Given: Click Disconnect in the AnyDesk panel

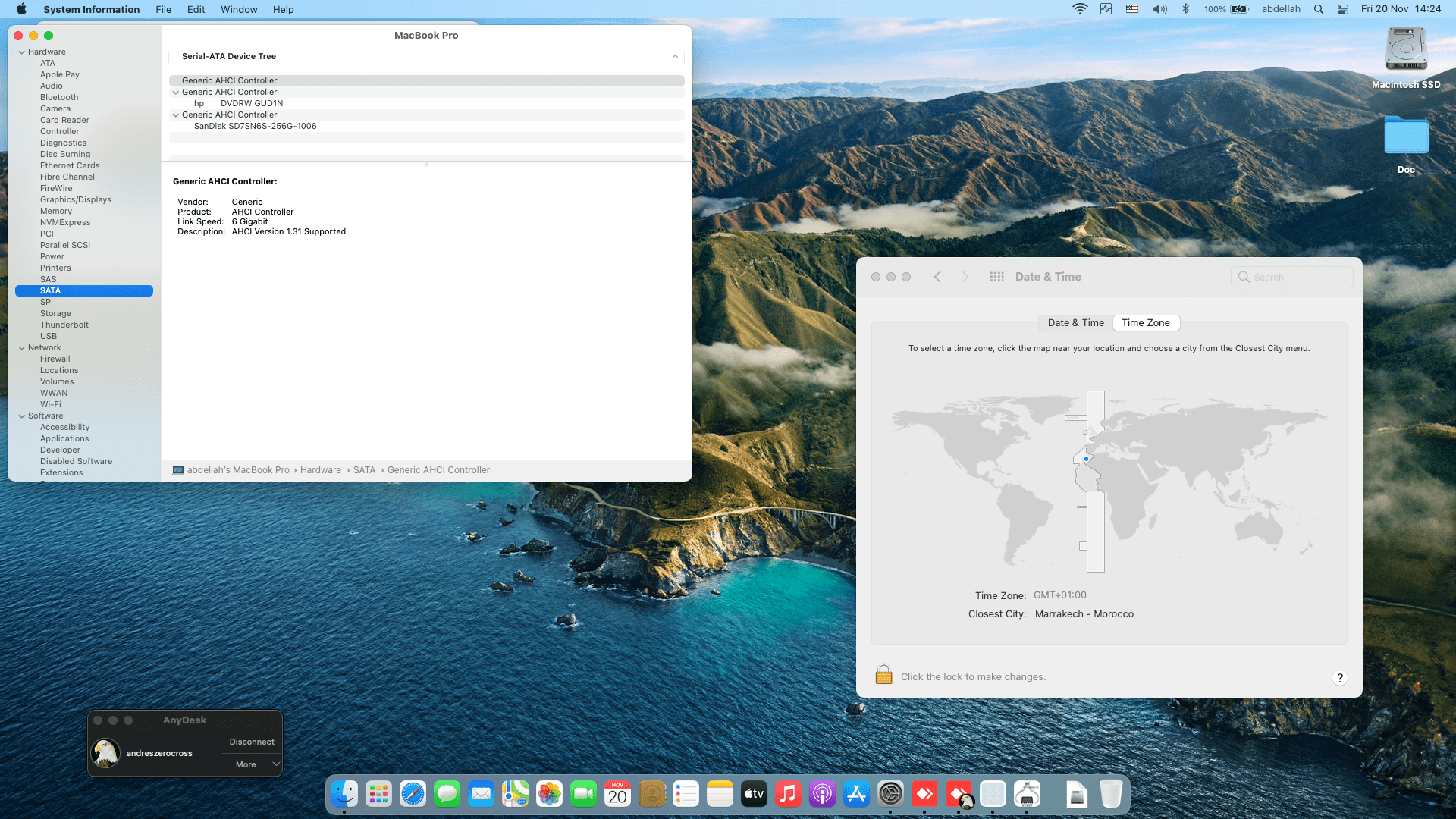Looking at the screenshot, I should pyautogui.click(x=252, y=742).
